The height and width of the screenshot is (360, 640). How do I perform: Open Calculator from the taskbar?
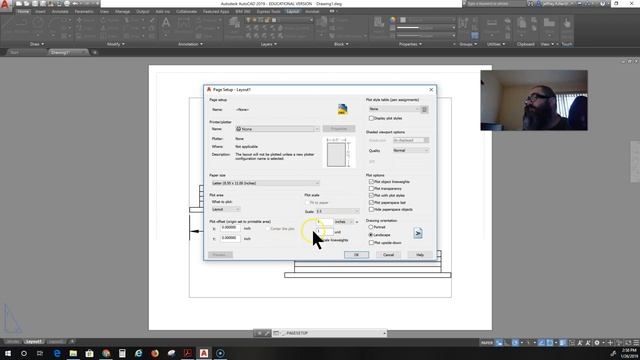tap(122, 353)
